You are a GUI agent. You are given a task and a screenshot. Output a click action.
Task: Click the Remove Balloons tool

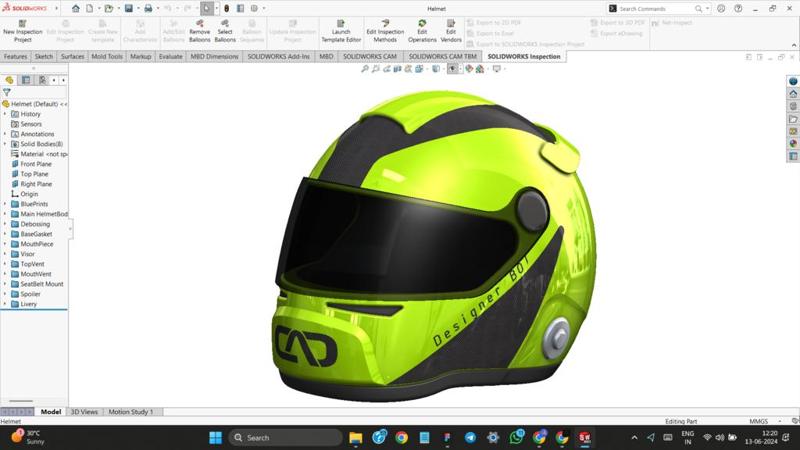(199, 32)
